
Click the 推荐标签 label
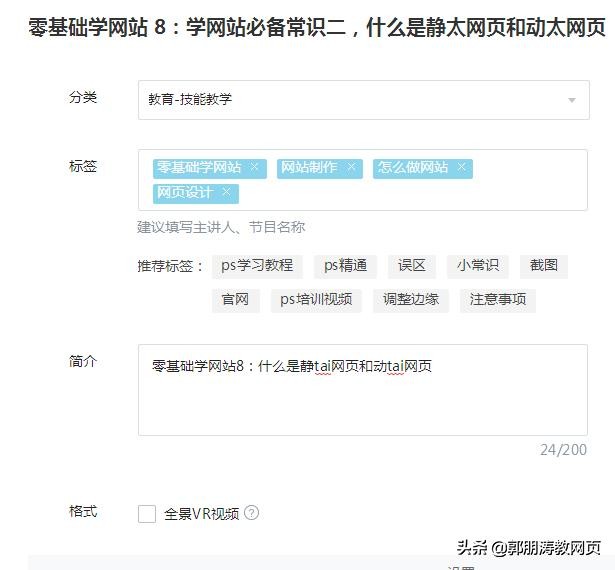[x=170, y=266]
